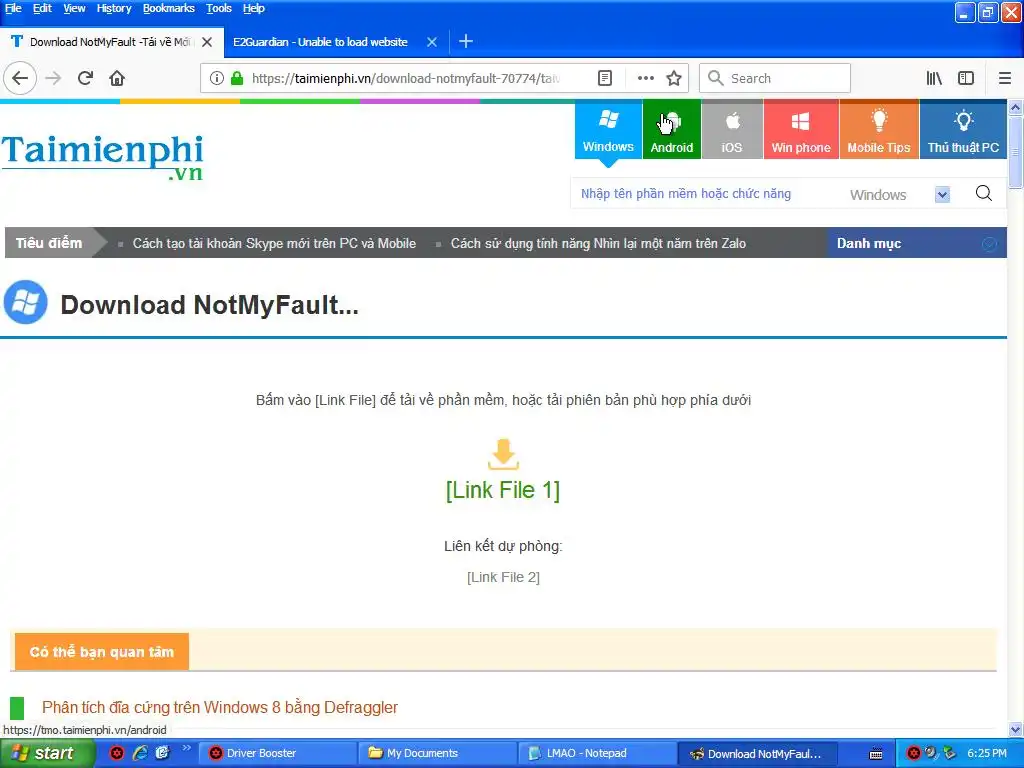Click the system tray clock
Image resolution: width=1024 pixels, height=768 pixels.
(987, 754)
